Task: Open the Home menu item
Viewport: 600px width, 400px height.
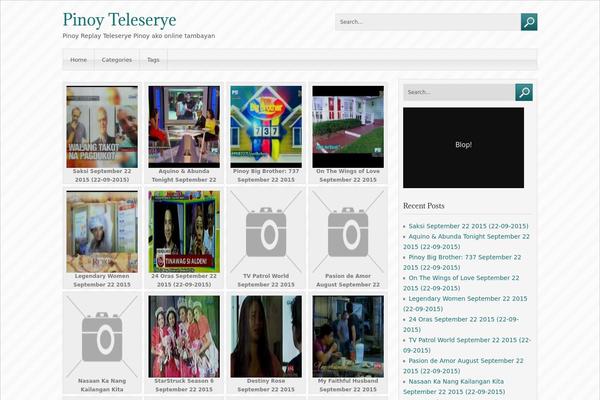Action: [78, 60]
